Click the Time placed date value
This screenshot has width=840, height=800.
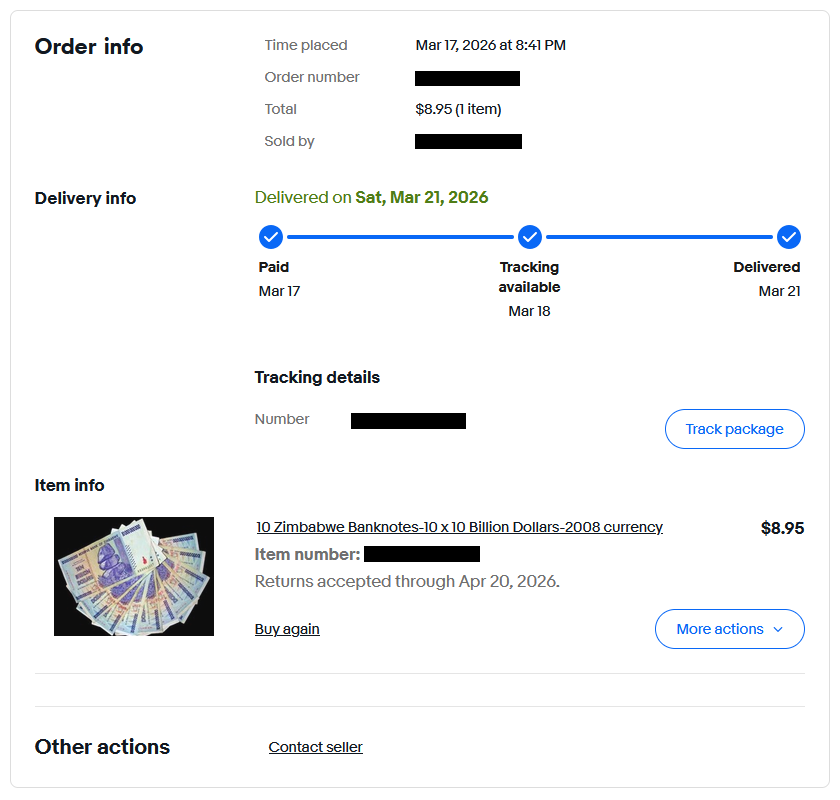coord(491,45)
